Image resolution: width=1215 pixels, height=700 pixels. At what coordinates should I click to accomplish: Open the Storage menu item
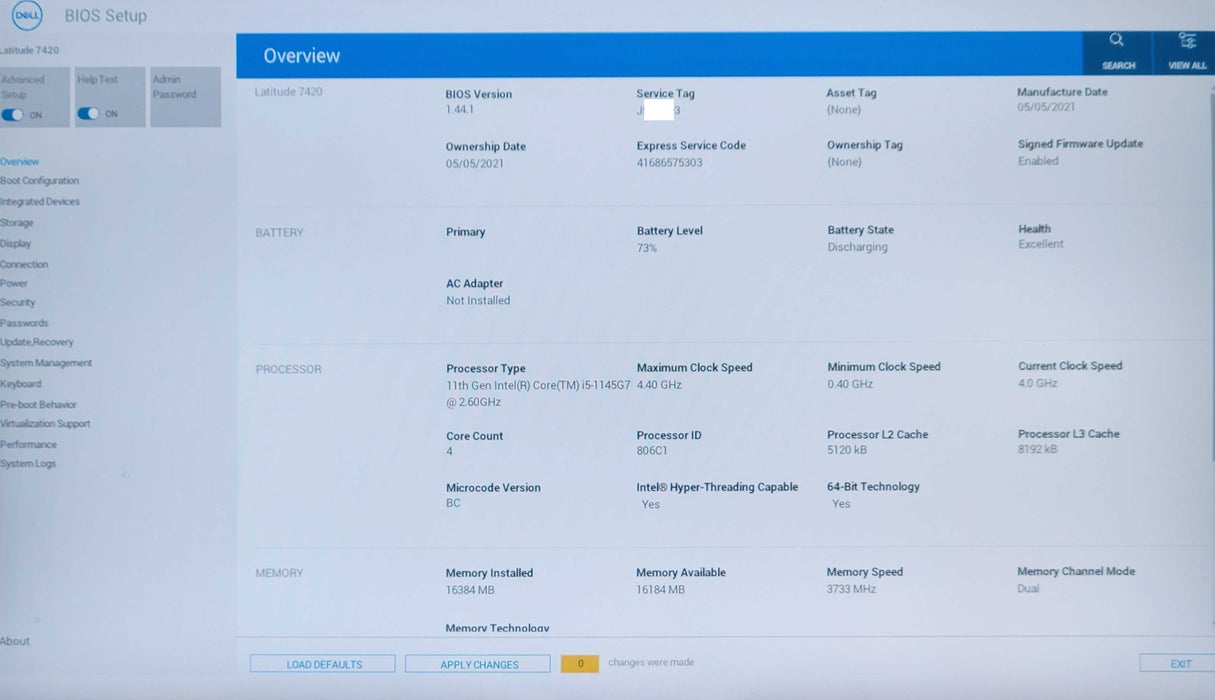17,223
